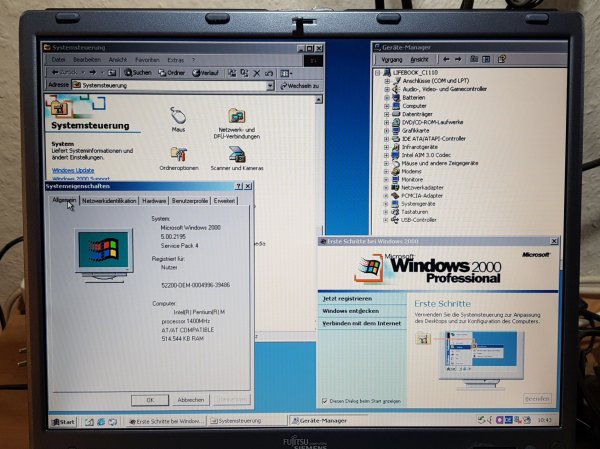
Task: Expand the Datenträger node
Action: [x=386, y=114]
